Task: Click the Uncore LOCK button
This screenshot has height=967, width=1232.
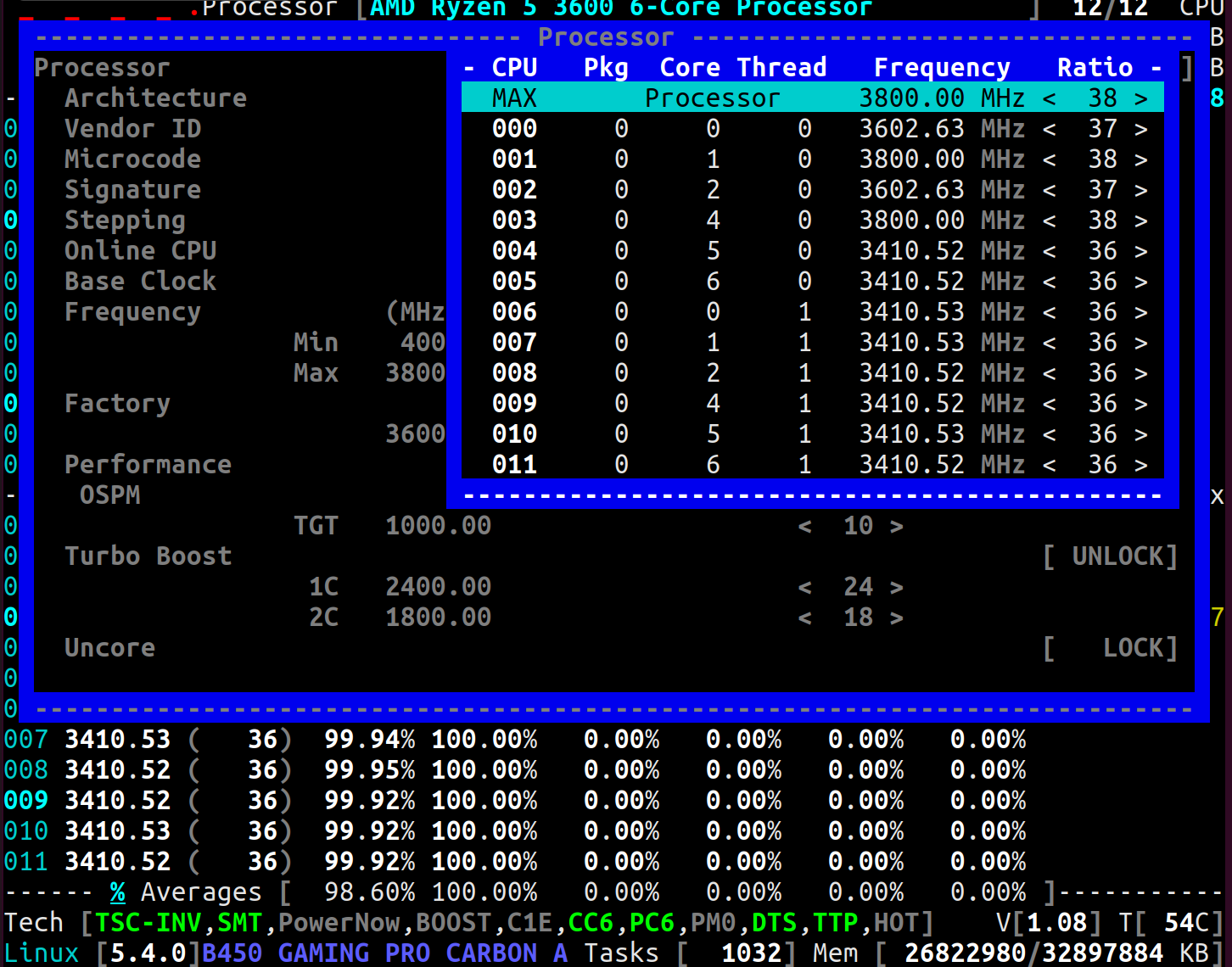Action: click(x=1110, y=648)
